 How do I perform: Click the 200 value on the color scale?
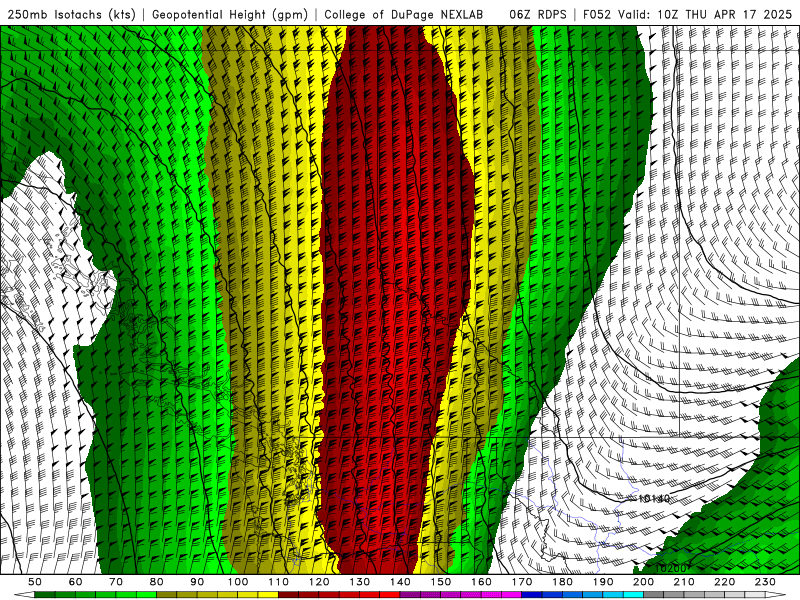pos(644,582)
